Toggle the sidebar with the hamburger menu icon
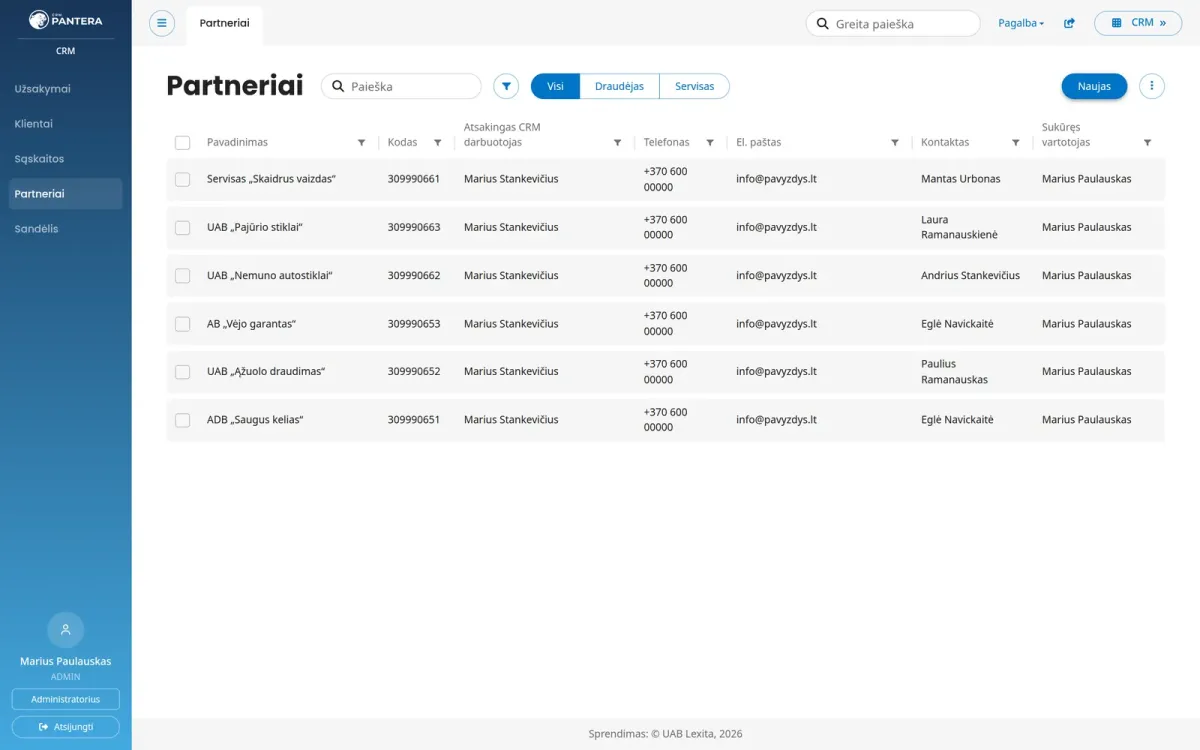 click(162, 23)
